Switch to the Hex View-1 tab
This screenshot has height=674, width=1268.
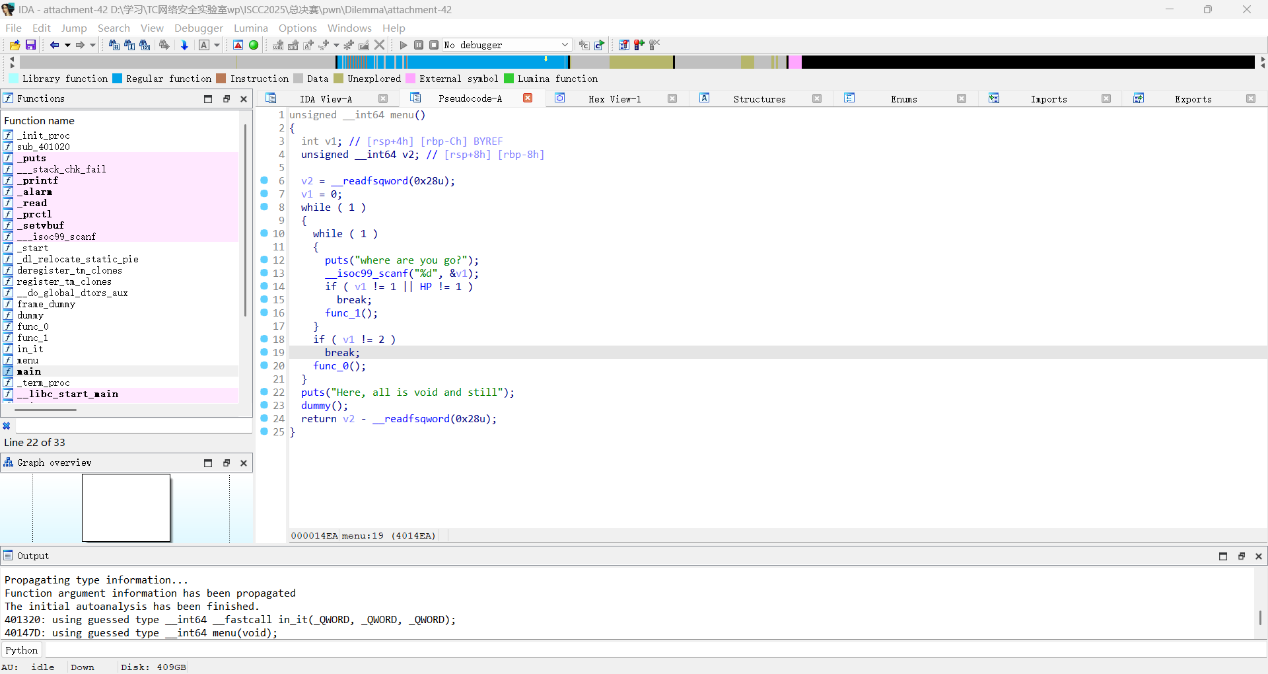click(x=614, y=99)
